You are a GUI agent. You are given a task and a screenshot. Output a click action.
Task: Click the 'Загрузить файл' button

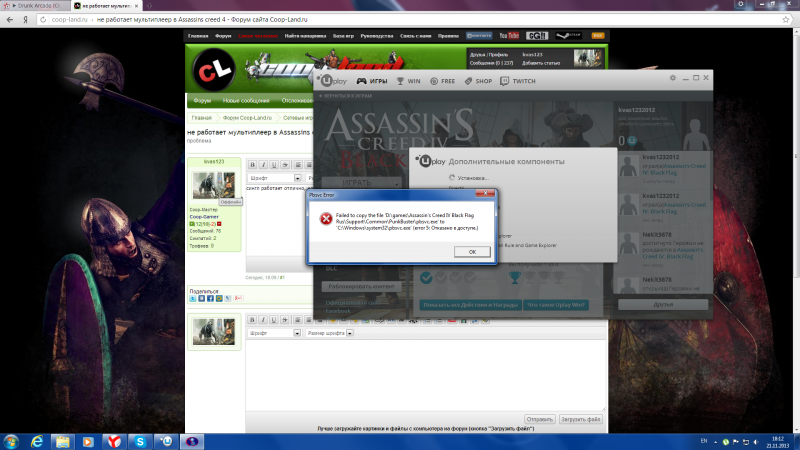pyautogui.click(x=581, y=419)
